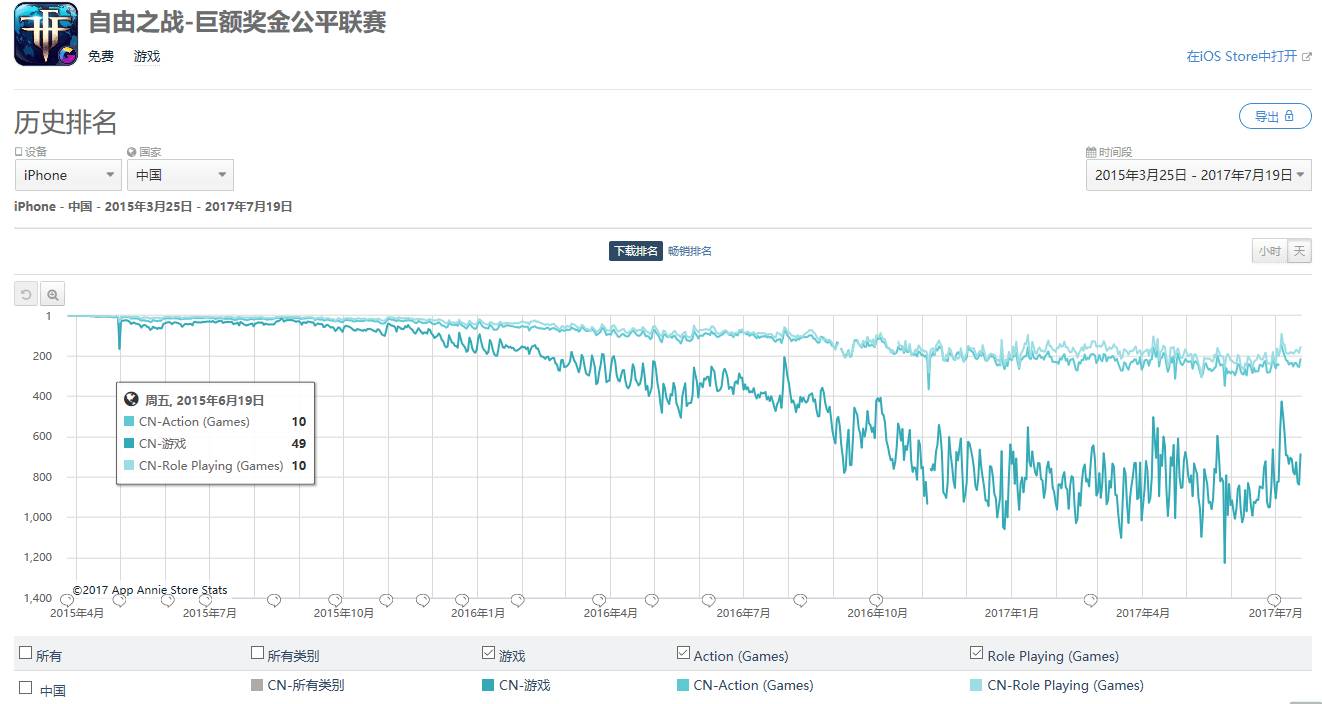1322x704 pixels.
Task: Select the 下载排名 tab
Action: tap(635, 251)
